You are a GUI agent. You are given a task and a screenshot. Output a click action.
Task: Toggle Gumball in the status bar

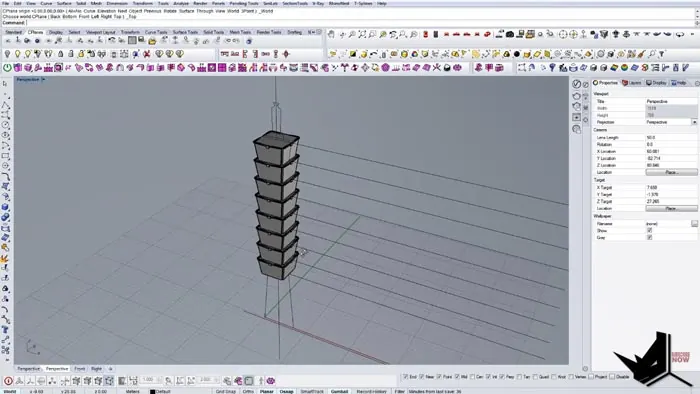click(x=339, y=391)
